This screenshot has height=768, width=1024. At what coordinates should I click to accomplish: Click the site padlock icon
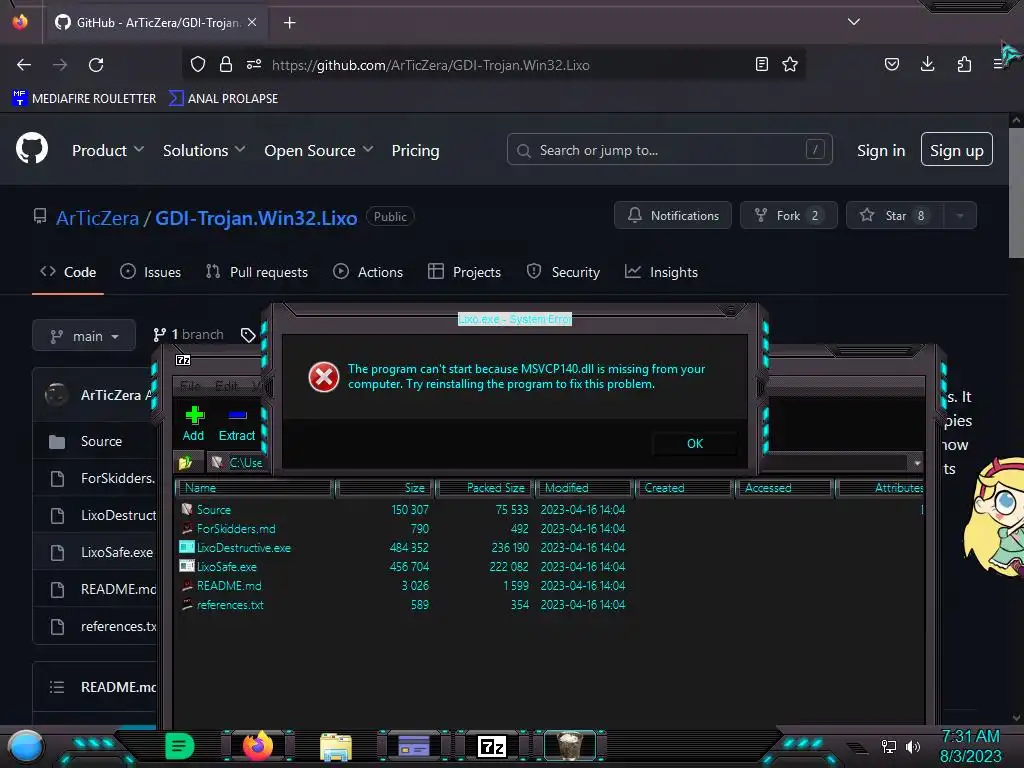pyautogui.click(x=226, y=64)
